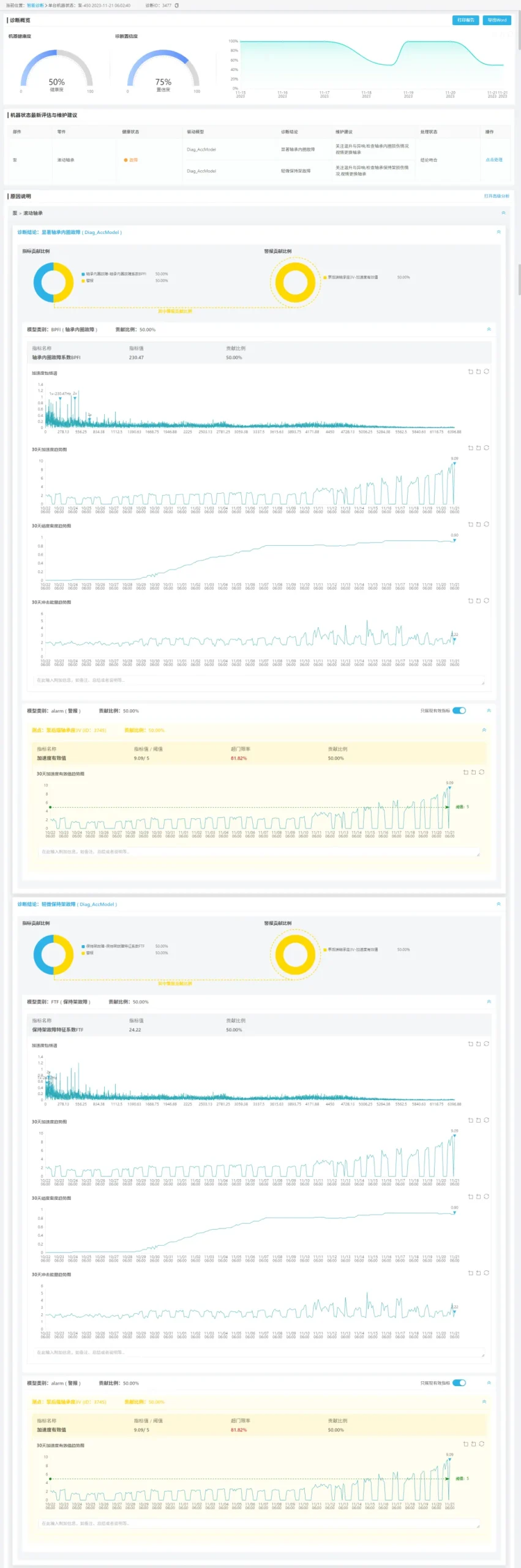Click zoom-reset icon on BPFI 30天加速度趋势图 chart
The width and height of the screenshot is (521, 1568).
(x=478, y=448)
